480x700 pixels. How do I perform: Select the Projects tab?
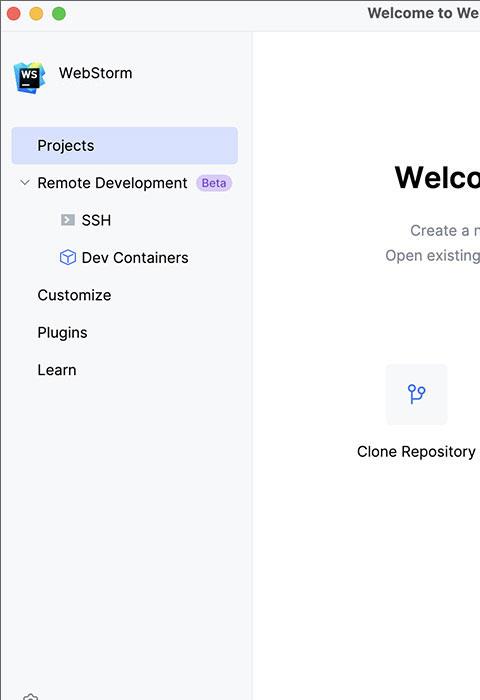(125, 146)
